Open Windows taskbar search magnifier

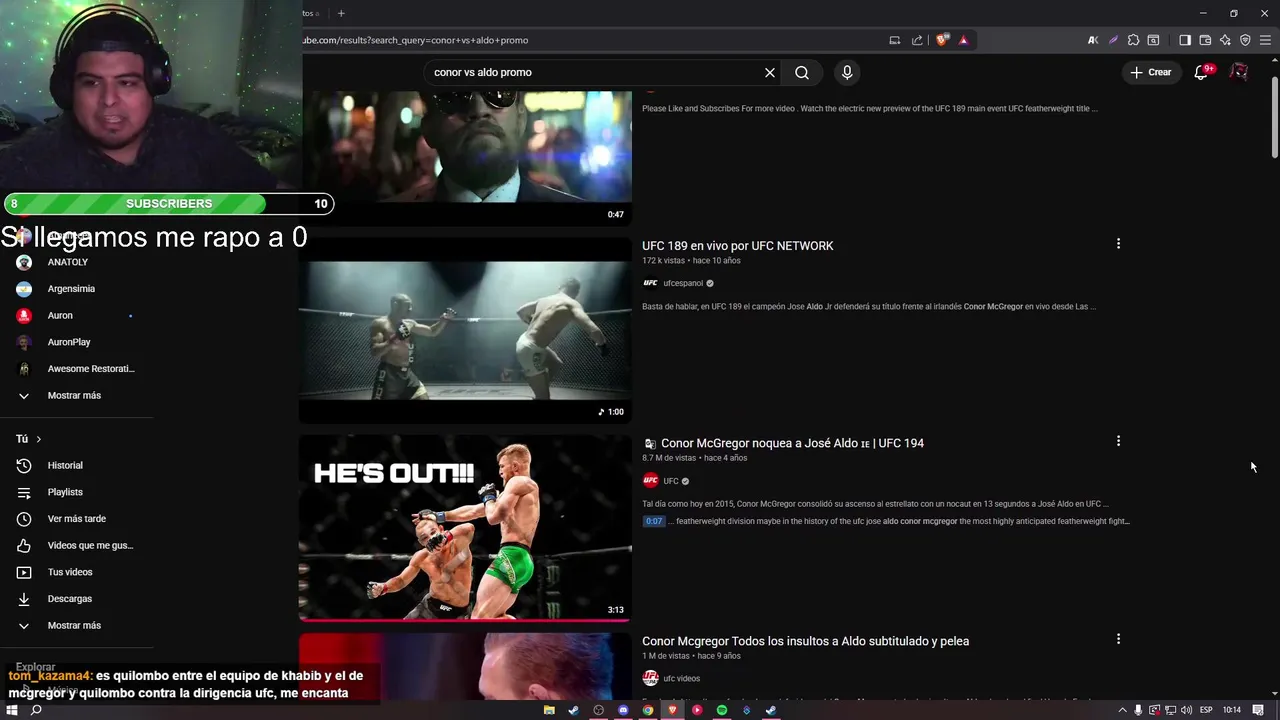(36, 710)
